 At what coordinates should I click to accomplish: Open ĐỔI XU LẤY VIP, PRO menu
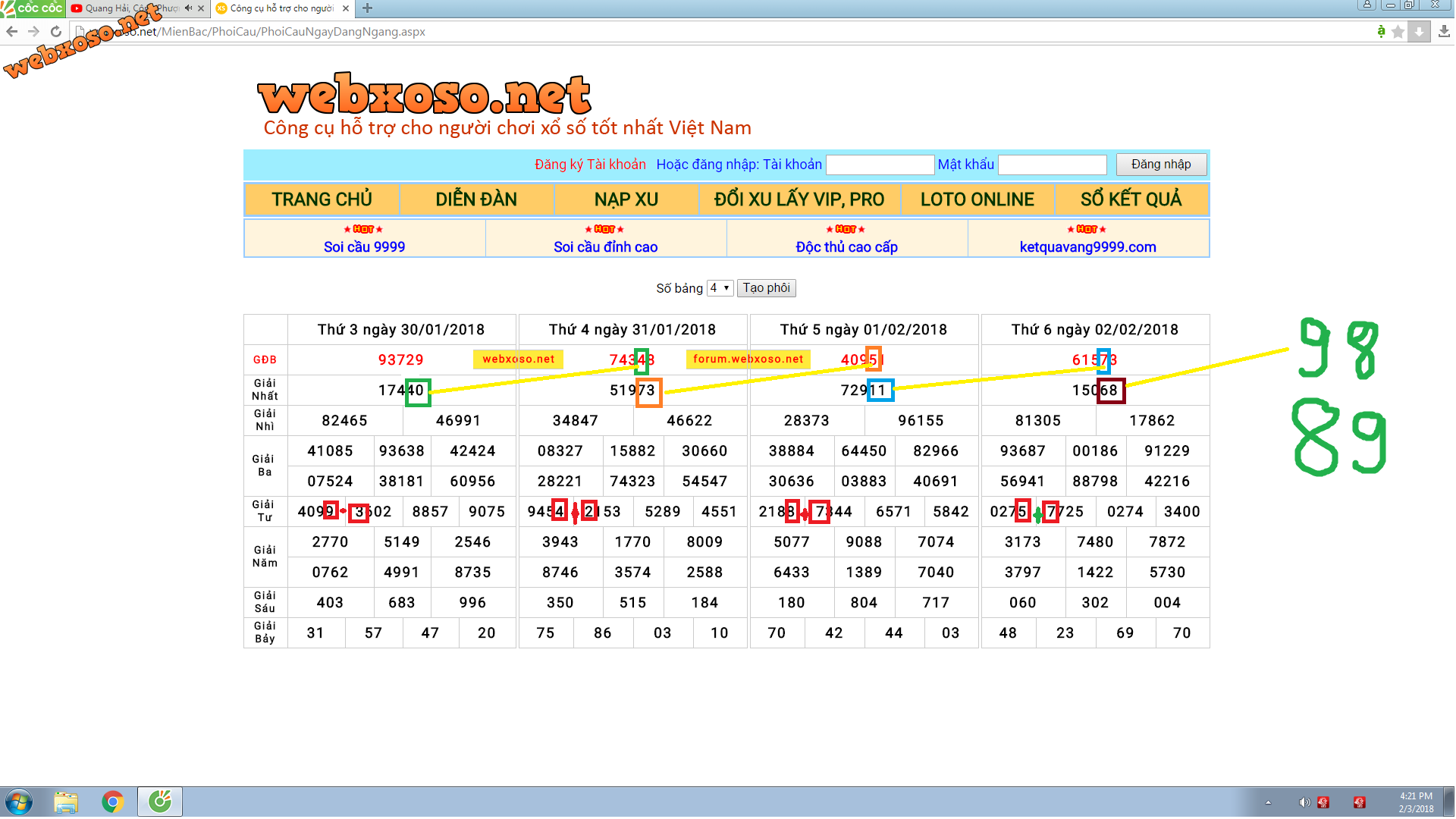coord(799,199)
